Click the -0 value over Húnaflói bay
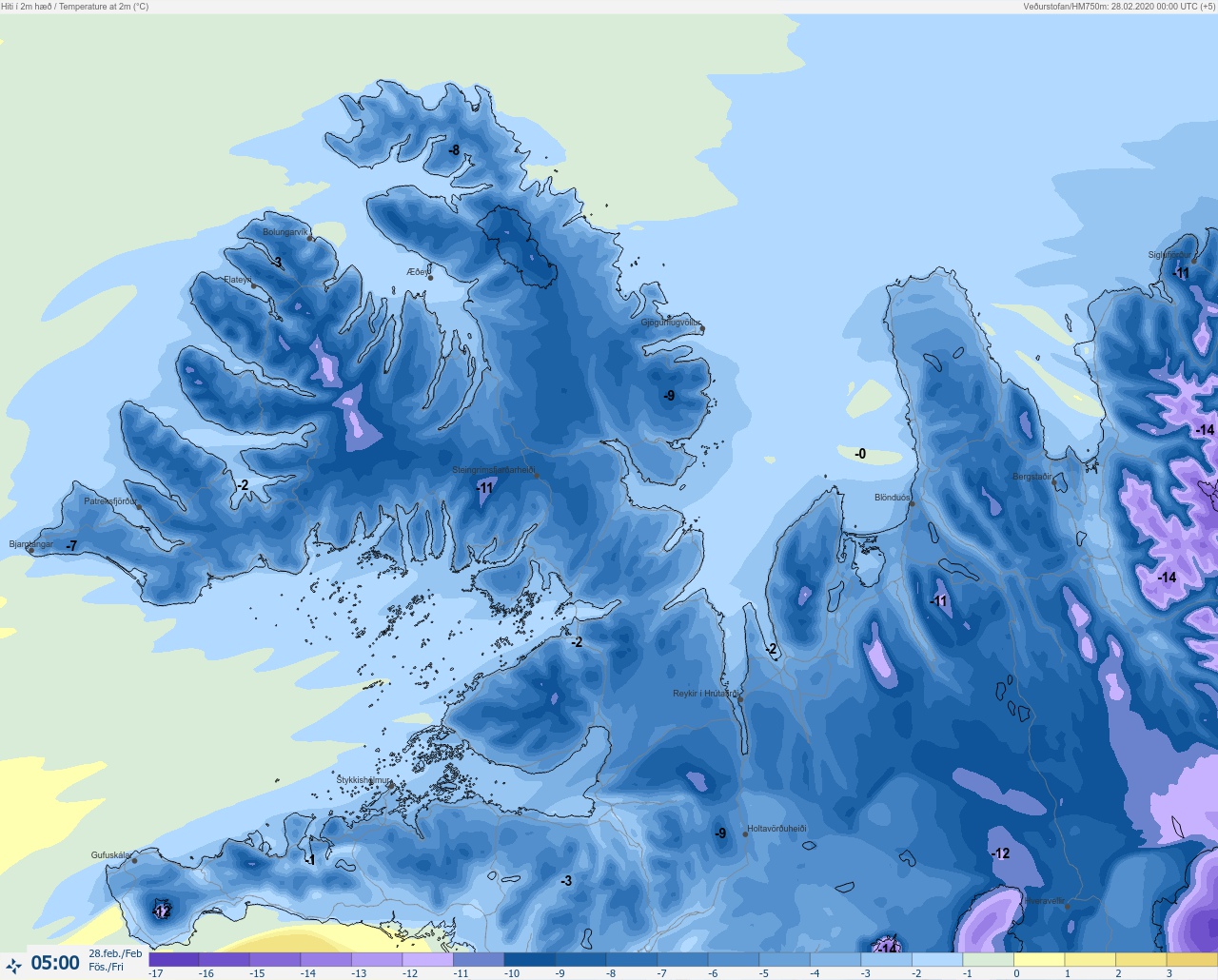Image resolution: width=1218 pixels, height=980 pixels. click(860, 454)
